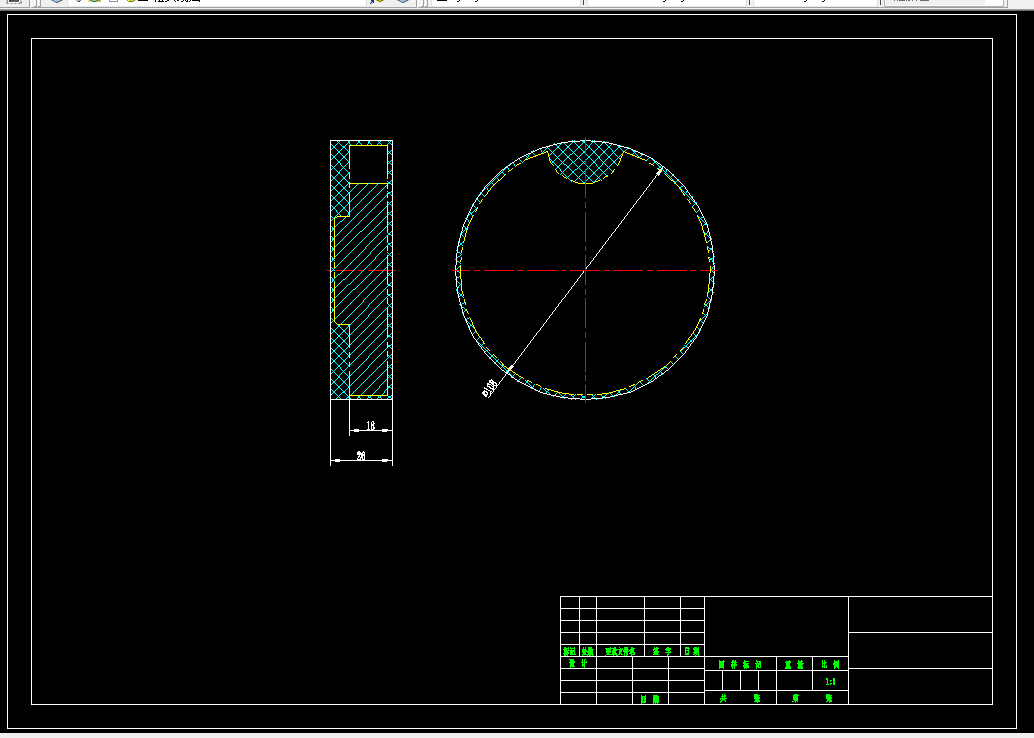Click the 图样标记 label in the title block
The height and width of the screenshot is (738, 1034).
pos(740,664)
